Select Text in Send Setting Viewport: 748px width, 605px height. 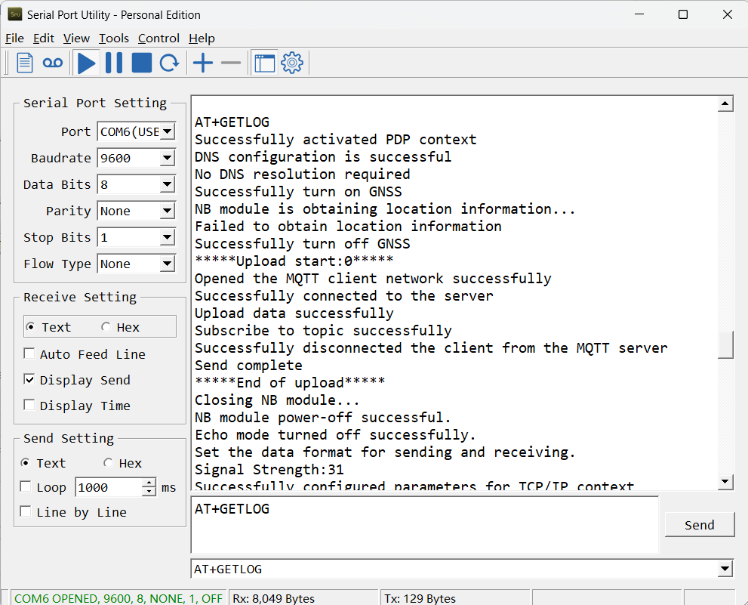point(25,463)
